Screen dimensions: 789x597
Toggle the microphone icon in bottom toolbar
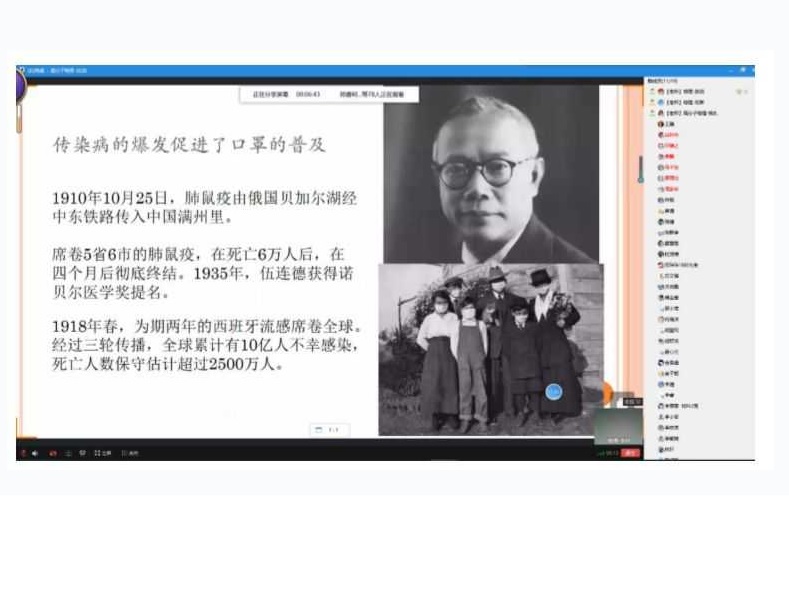click(x=22, y=453)
